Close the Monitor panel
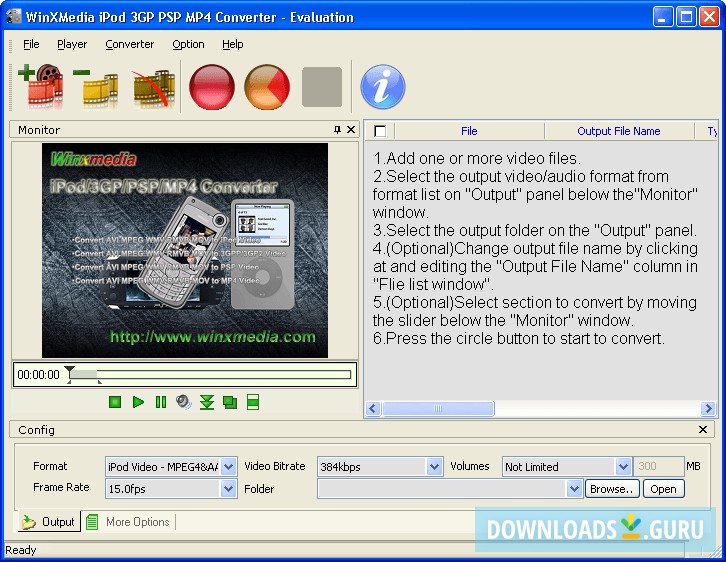726x562 pixels. pyautogui.click(x=351, y=130)
